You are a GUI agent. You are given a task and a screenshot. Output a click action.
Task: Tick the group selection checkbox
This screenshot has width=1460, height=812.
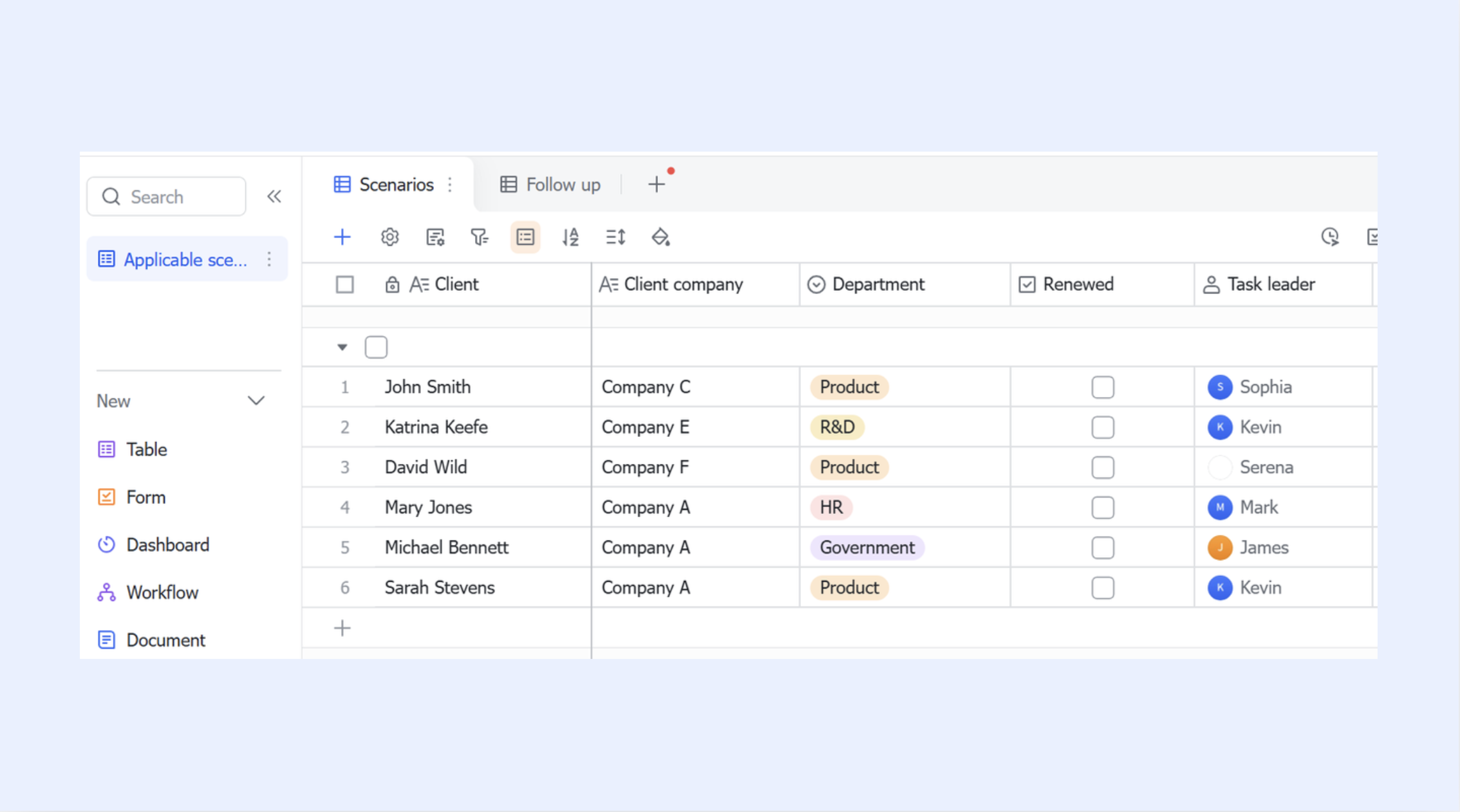376,347
